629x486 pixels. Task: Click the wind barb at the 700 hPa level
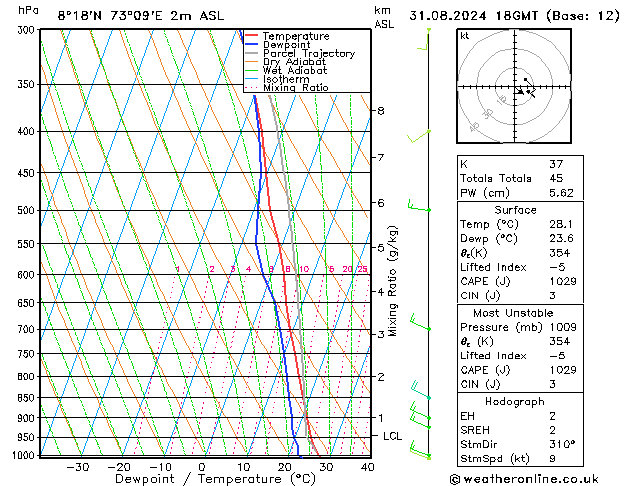click(420, 323)
